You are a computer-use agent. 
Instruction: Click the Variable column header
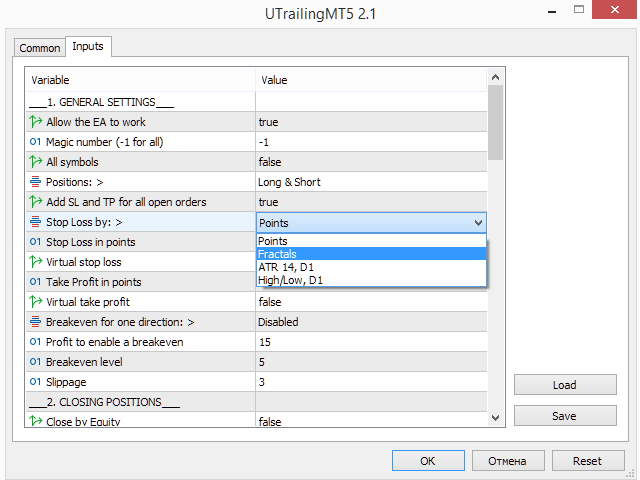[141, 80]
